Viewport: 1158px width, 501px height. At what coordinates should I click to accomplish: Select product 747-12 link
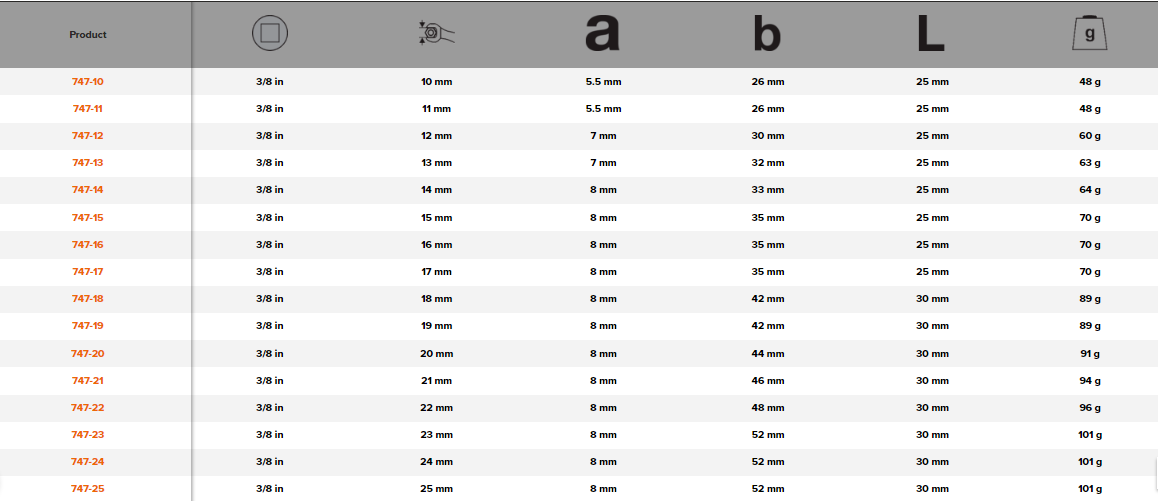(88, 136)
